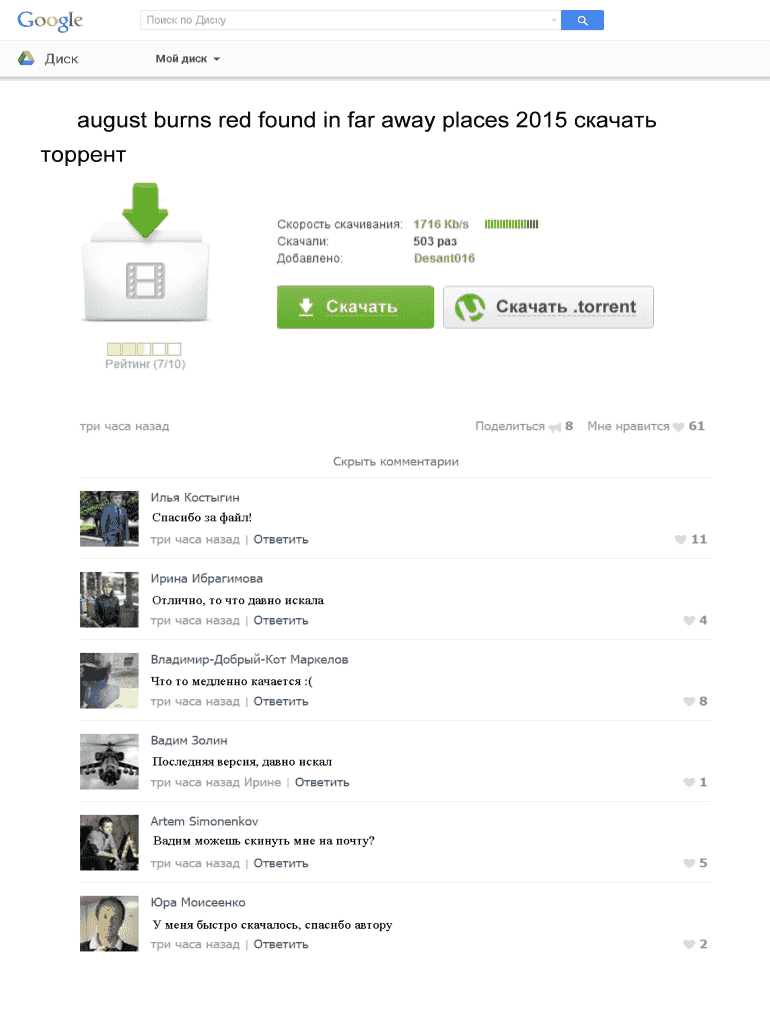
Task: Click the green Скачать button
Action: coord(355,307)
